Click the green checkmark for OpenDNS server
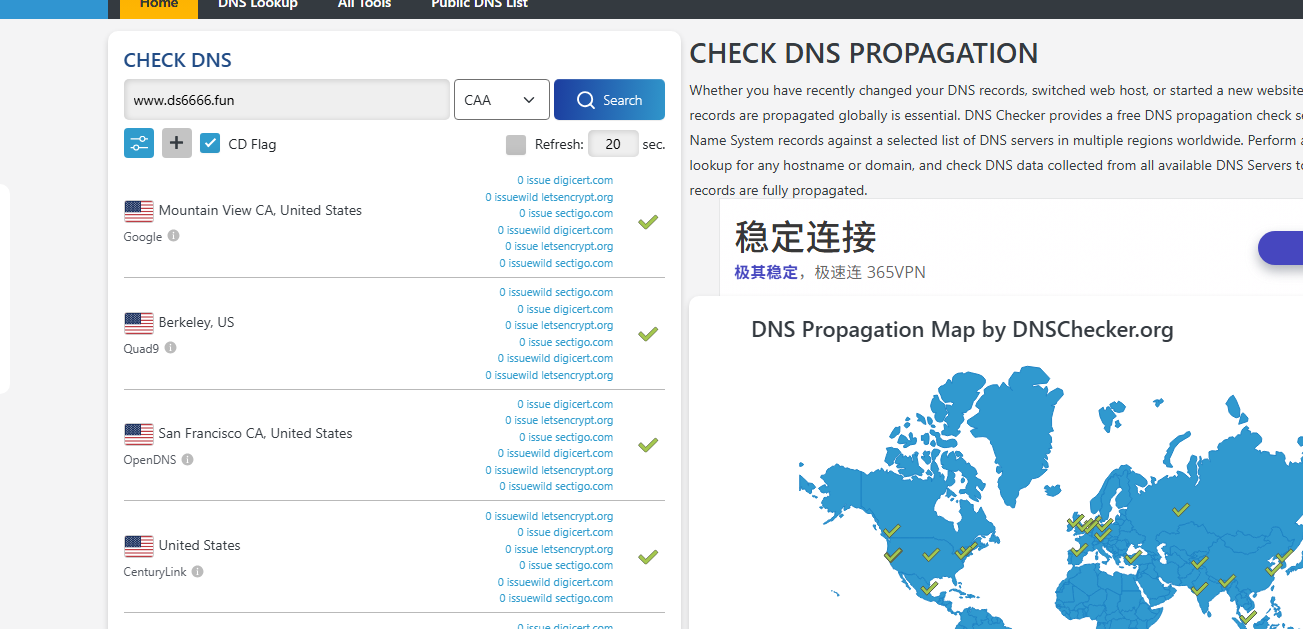This screenshot has width=1303, height=629. coord(648,444)
